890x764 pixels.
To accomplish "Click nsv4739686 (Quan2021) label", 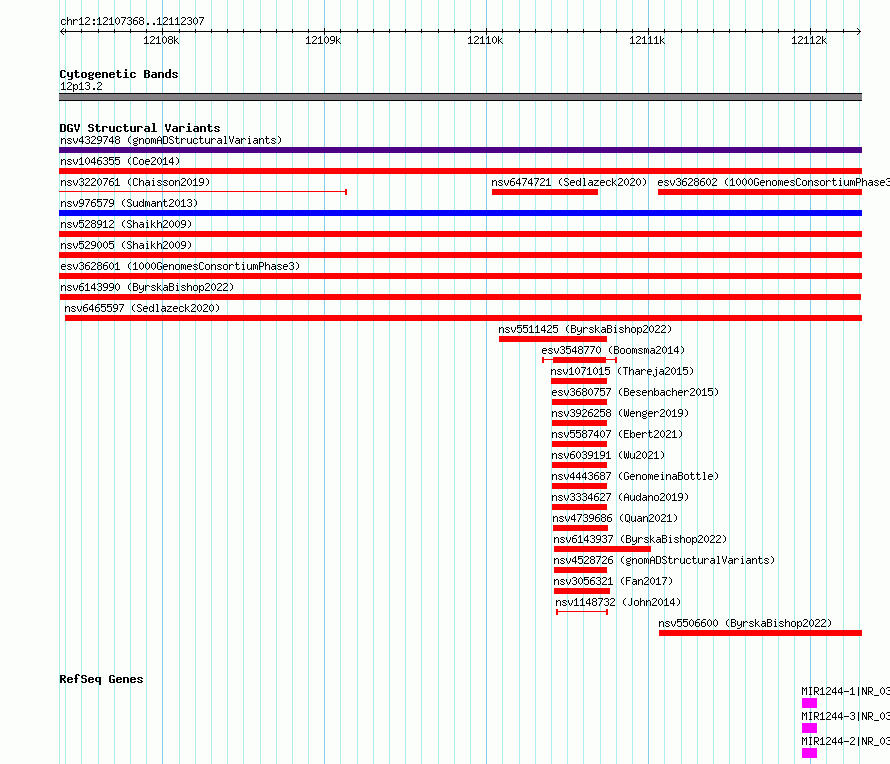I will pyautogui.click(x=615, y=518).
